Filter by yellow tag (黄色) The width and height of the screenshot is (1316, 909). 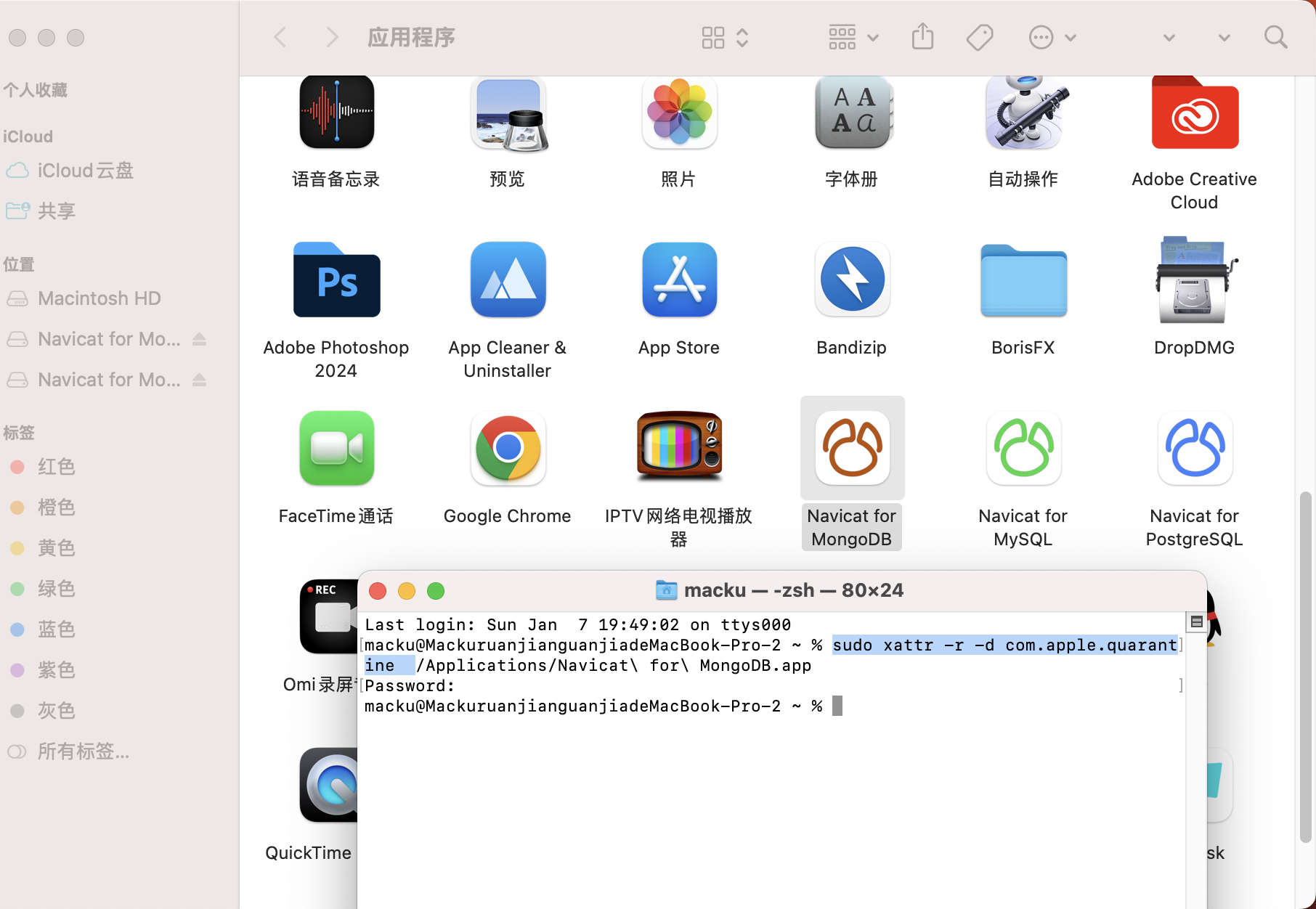tap(42, 548)
